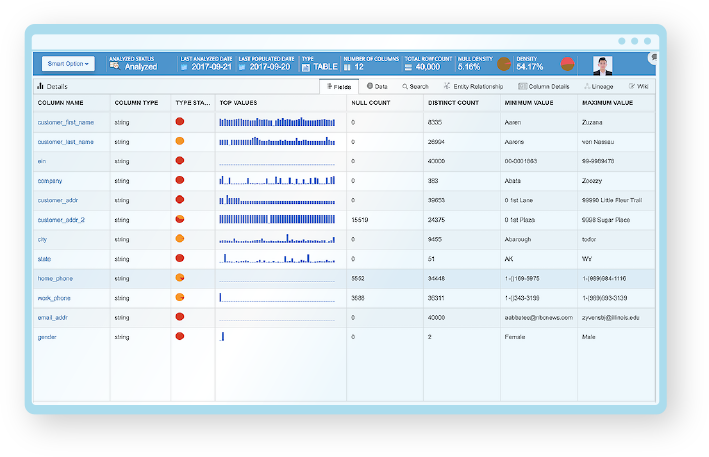Open the work_phone column link
The image size is (709, 457).
click(54, 298)
